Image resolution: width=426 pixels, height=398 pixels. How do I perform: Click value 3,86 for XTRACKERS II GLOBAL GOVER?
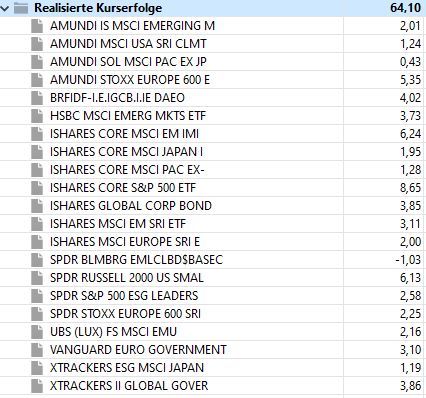410,386
